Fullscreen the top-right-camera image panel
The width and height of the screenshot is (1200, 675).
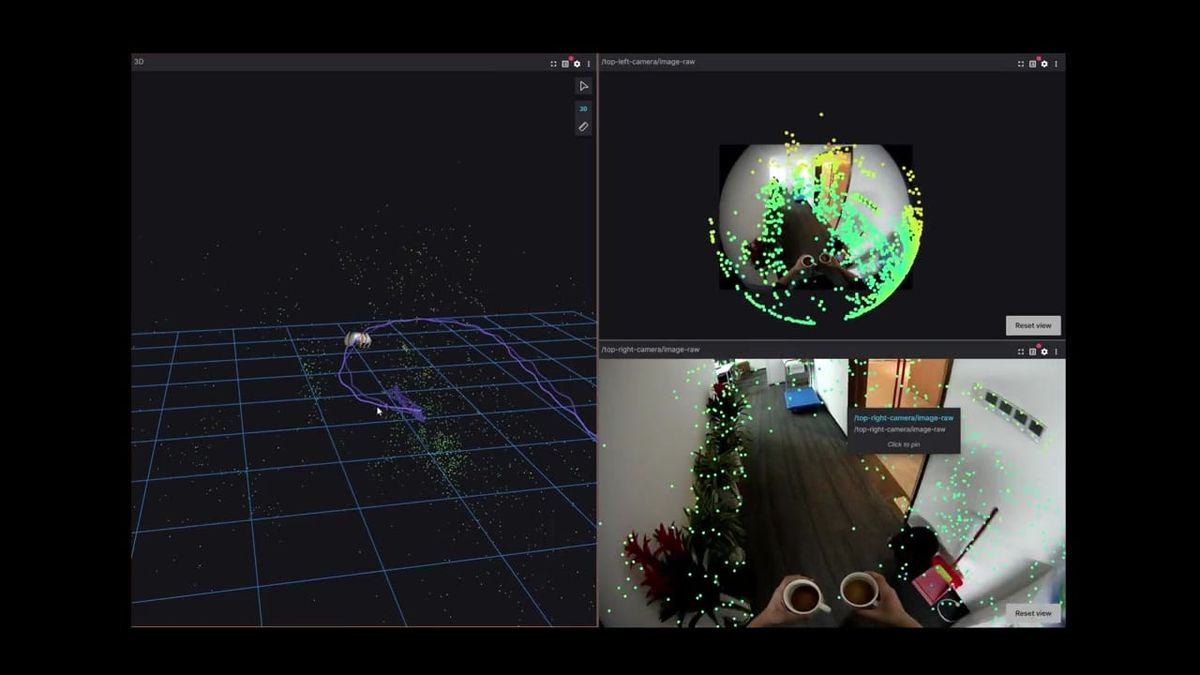(1021, 351)
